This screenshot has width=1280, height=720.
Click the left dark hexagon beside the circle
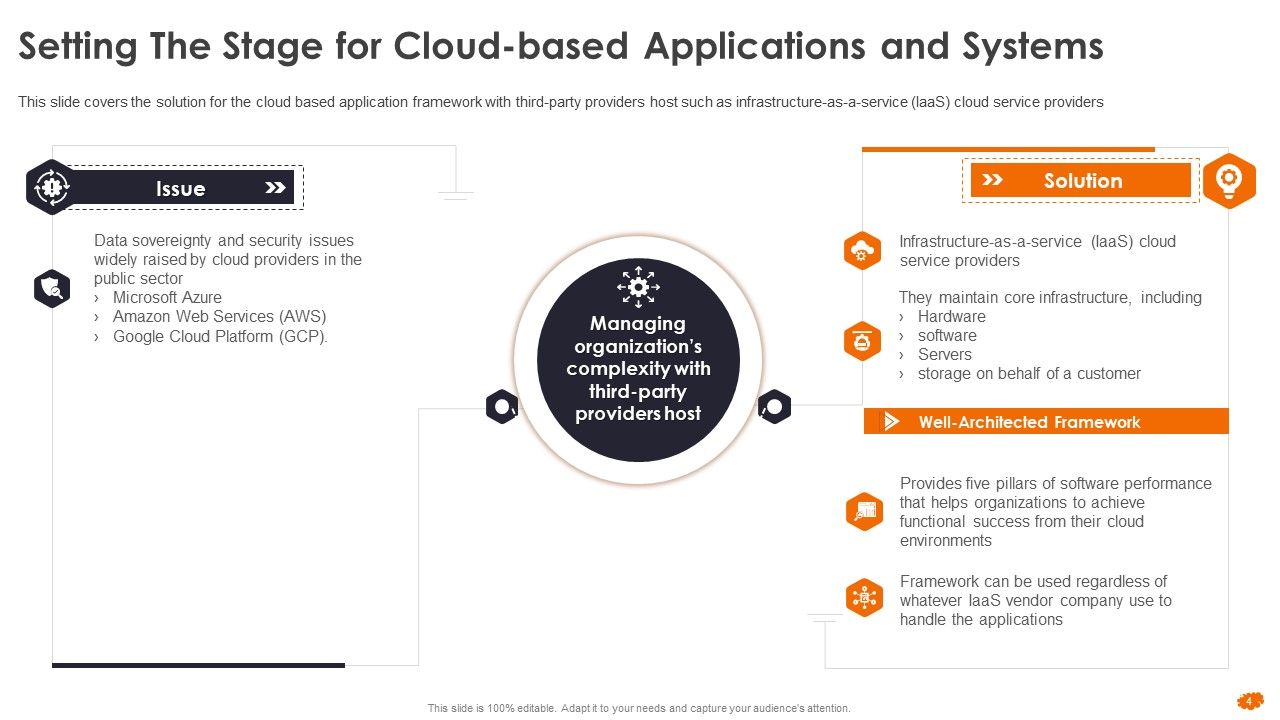[x=501, y=407]
